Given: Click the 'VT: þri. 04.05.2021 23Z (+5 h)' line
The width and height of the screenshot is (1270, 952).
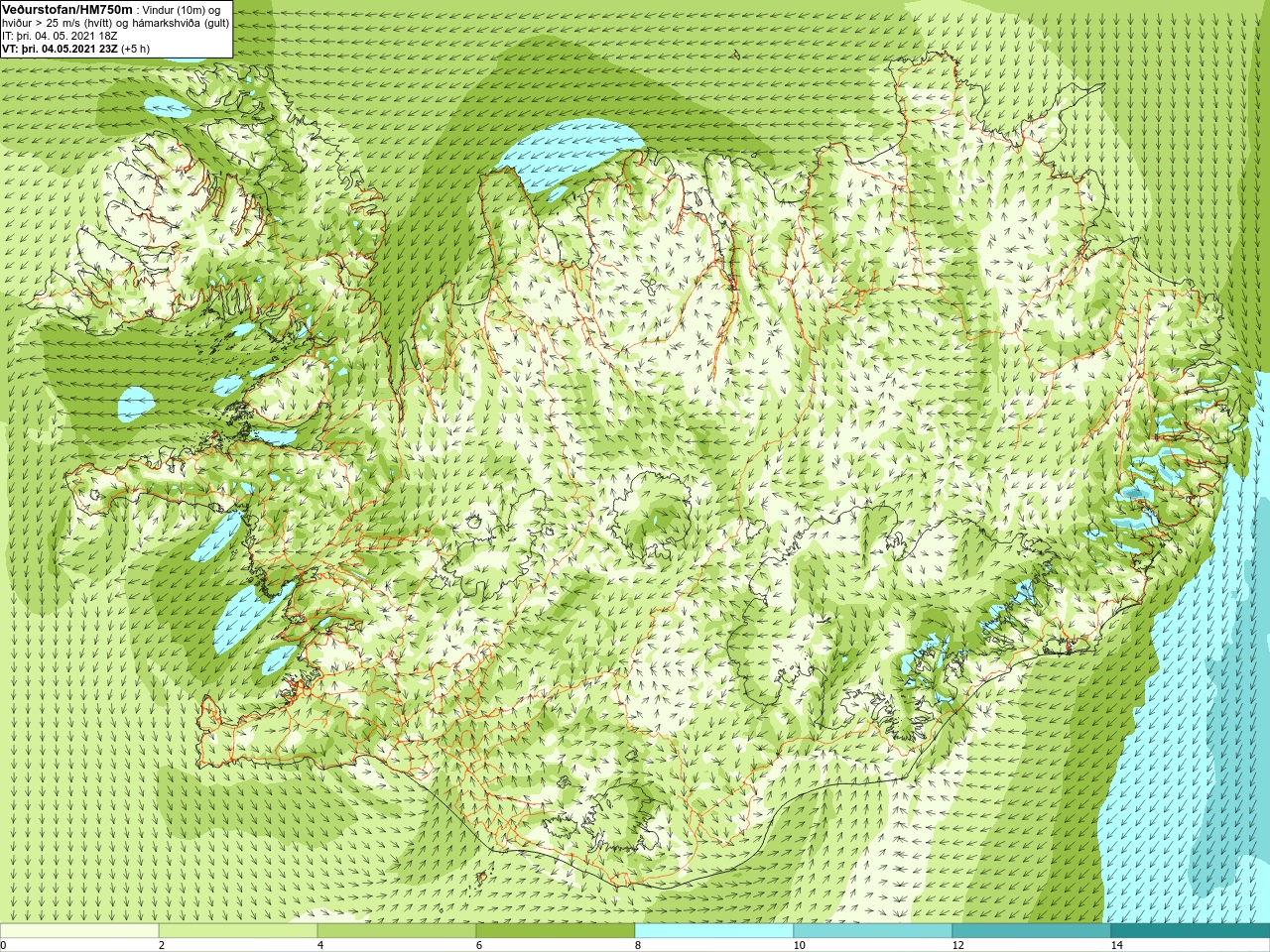Looking at the screenshot, I should pyautogui.click(x=76, y=49).
